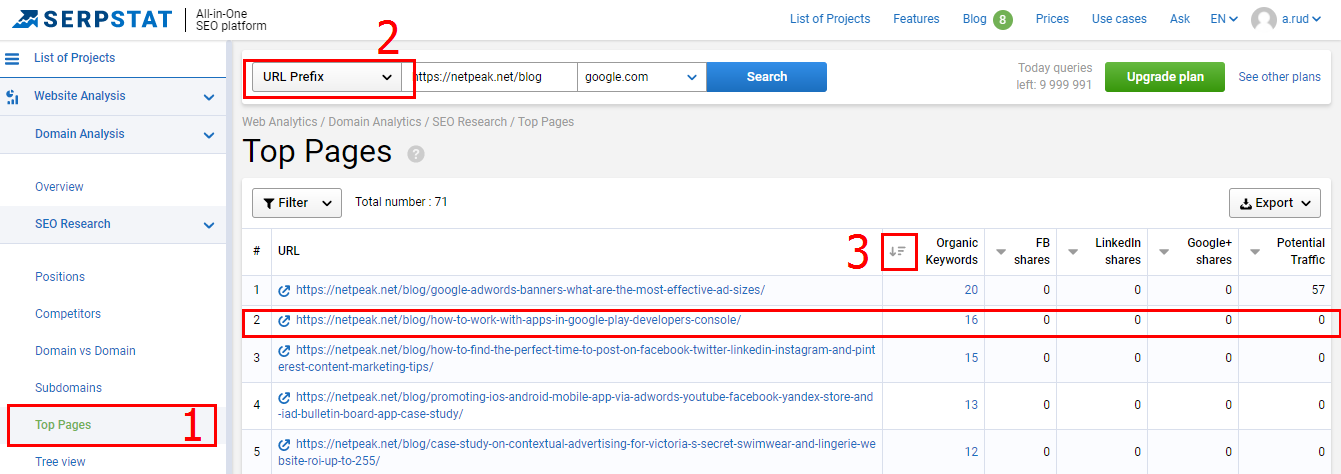Open Domain vs Domain in the sidebar

(x=85, y=351)
